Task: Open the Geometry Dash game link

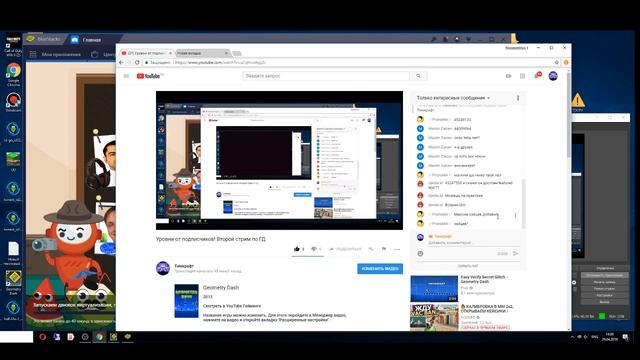Action: point(221,288)
